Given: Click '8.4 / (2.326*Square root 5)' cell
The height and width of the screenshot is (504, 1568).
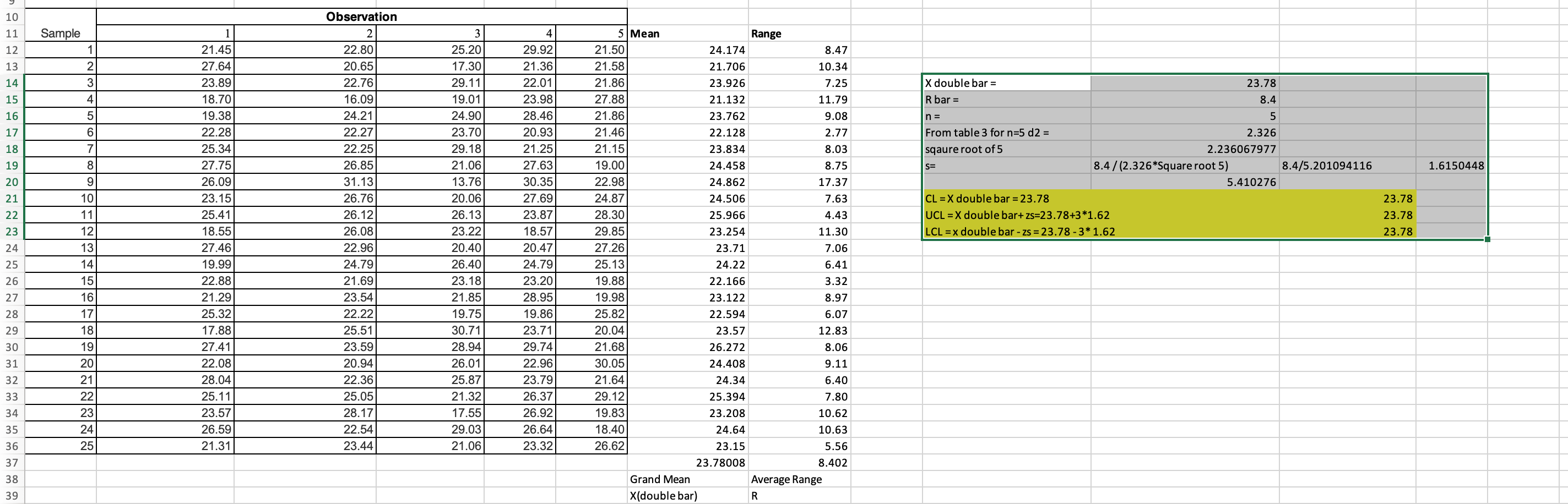Looking at the screenshot, I should [1185, 166].
